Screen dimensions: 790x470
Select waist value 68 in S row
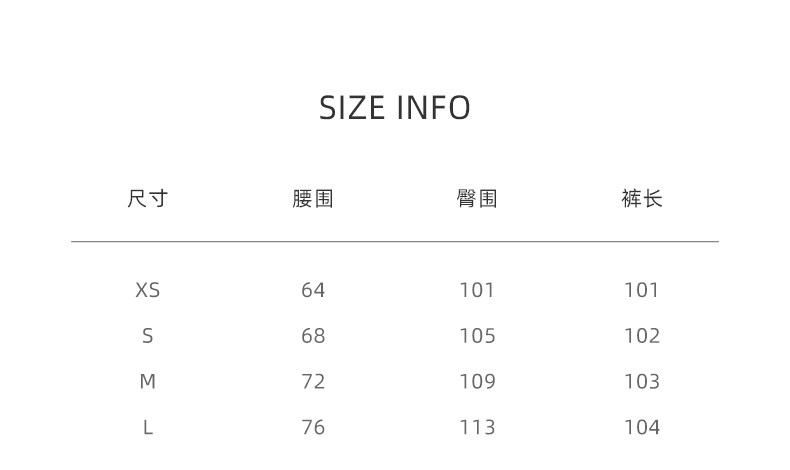313,336
